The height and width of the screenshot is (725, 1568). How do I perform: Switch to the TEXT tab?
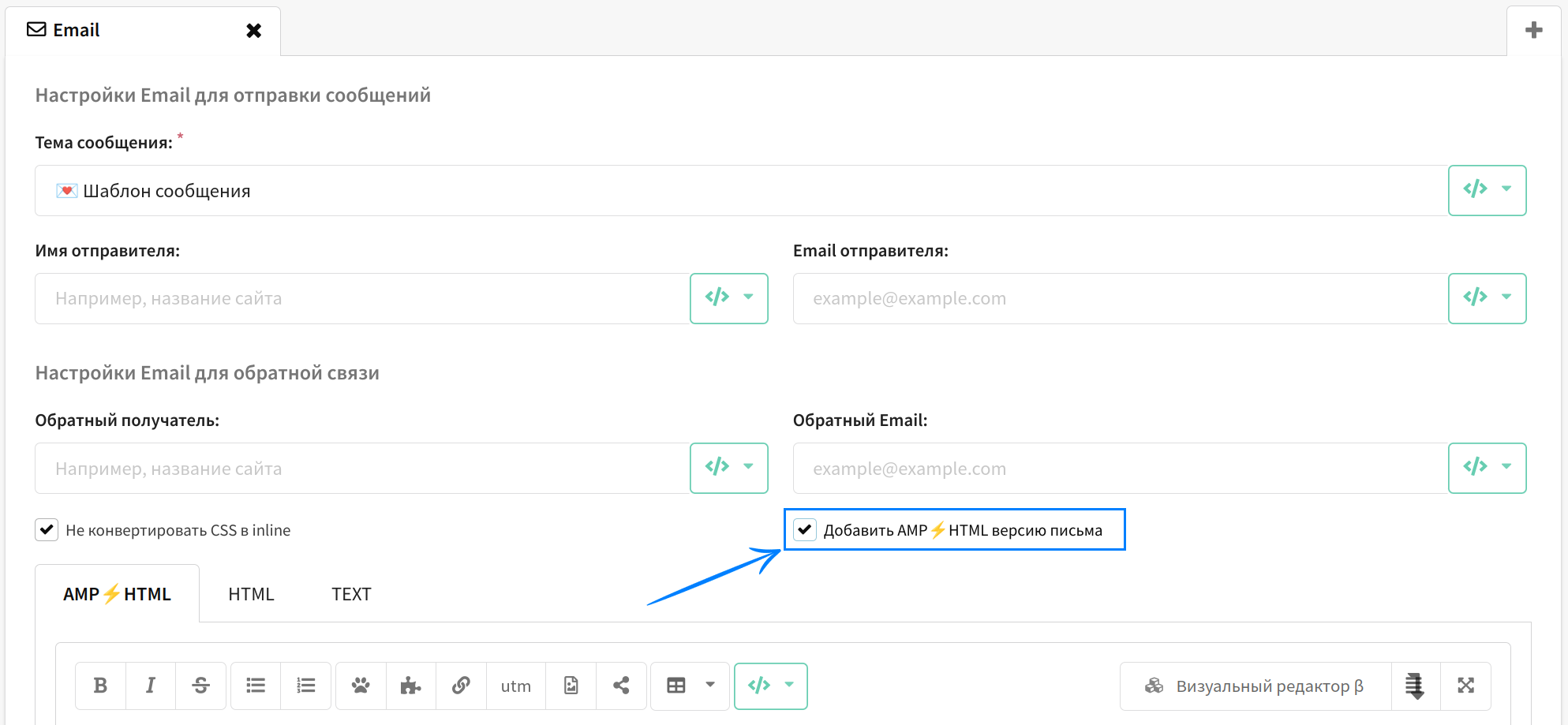click(x=351, y=594)
